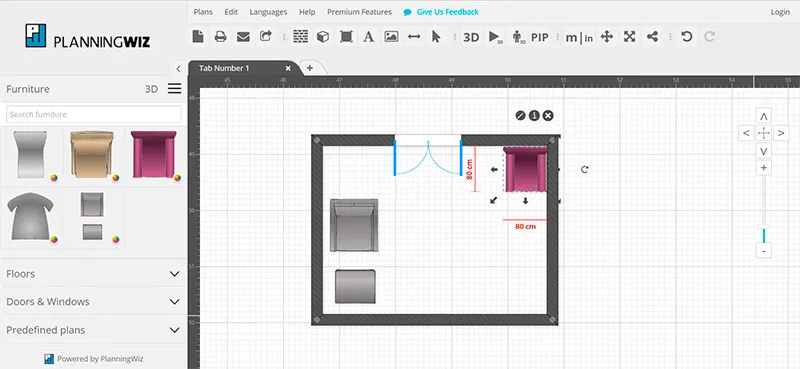
Task: Toggle the 3D furniture view in sidebar
Action: pyautogui.click(x=151, y=89)
